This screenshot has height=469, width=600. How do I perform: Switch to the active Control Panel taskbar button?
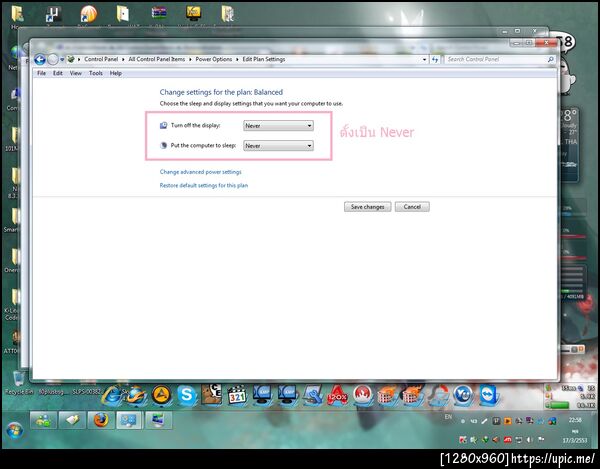pos(129,420)
